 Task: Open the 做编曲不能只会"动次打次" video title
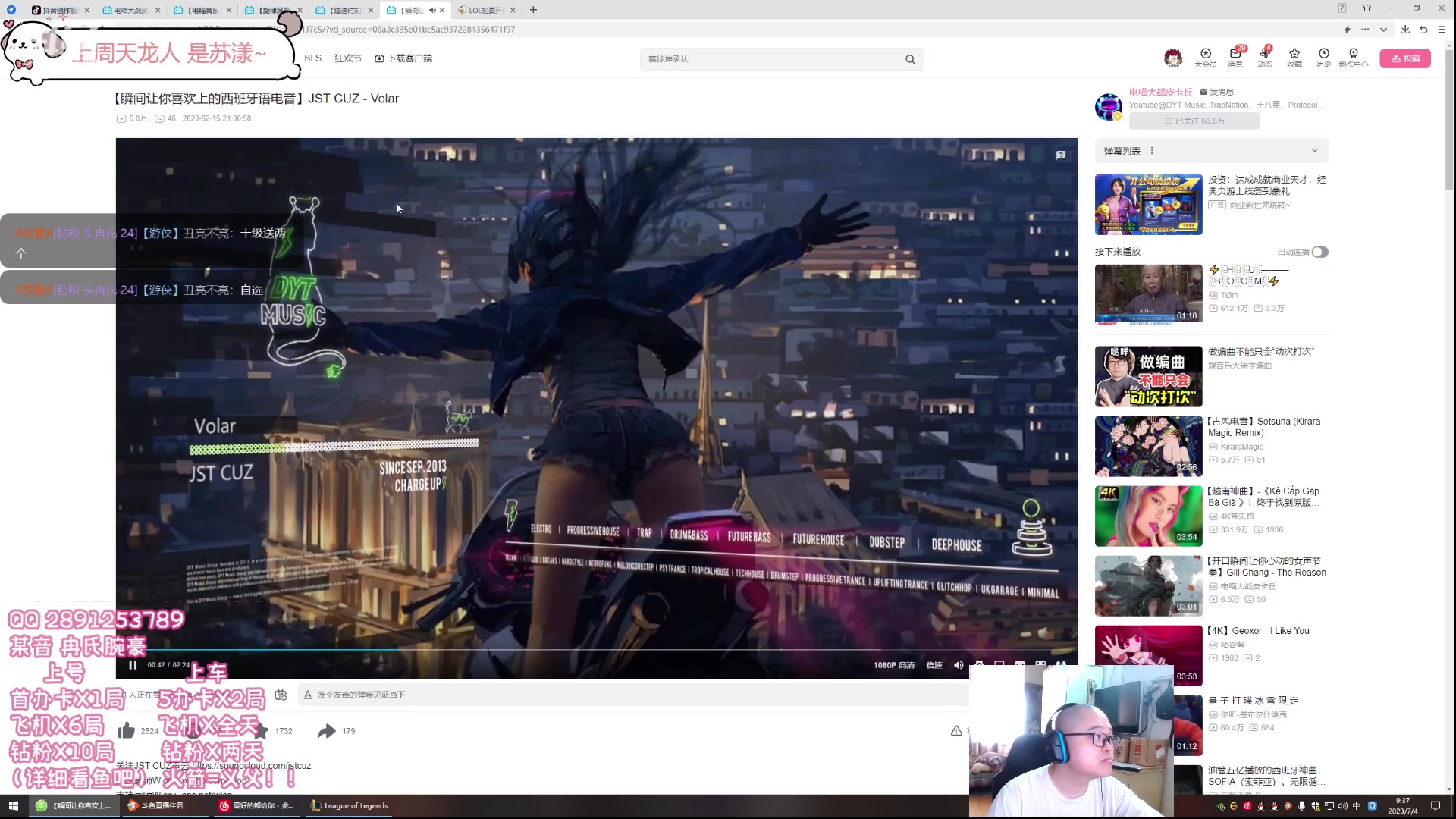tap(1260, 352)
